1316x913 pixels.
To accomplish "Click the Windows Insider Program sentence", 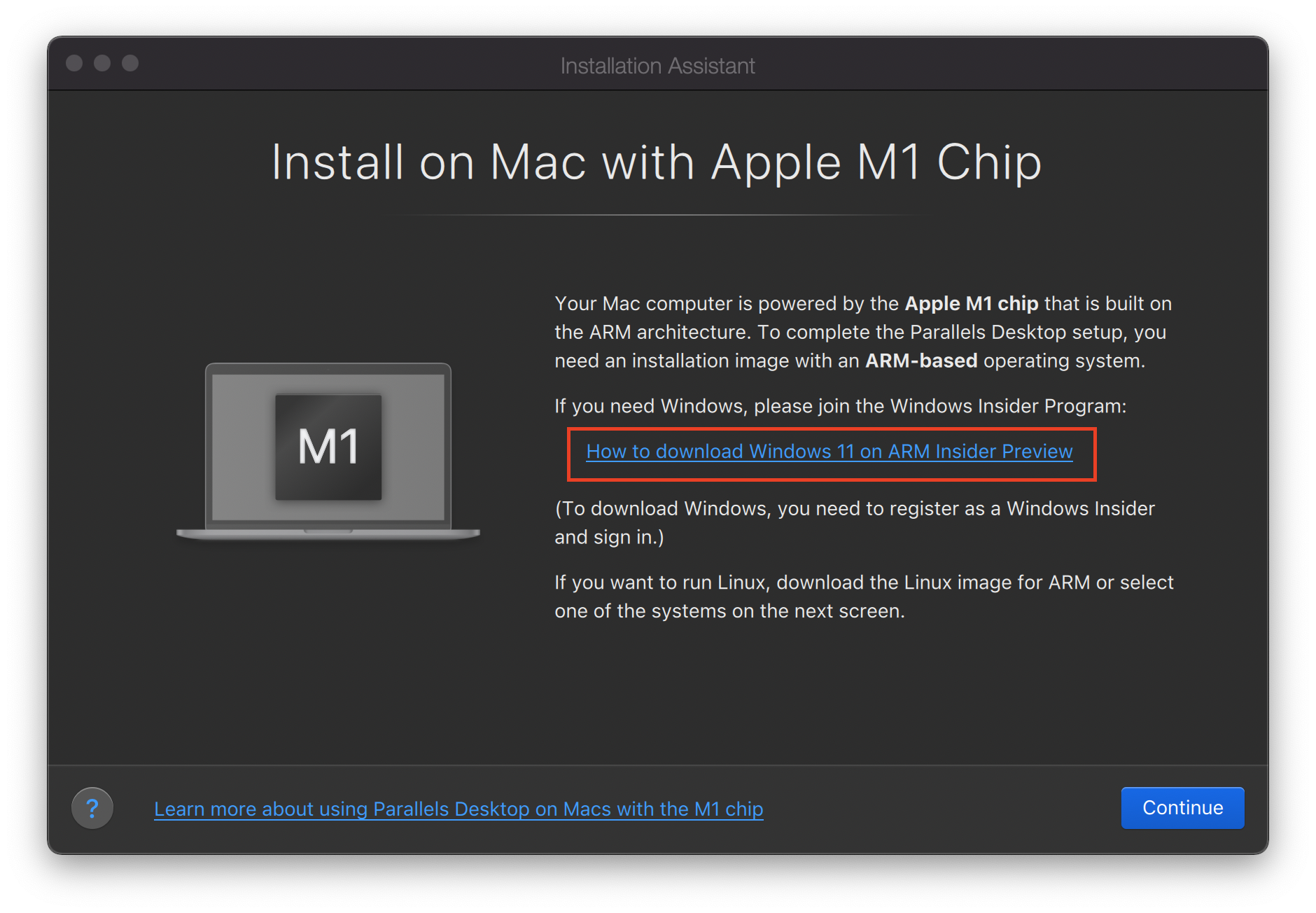I will pyautogui.click(x=841, y=406).
